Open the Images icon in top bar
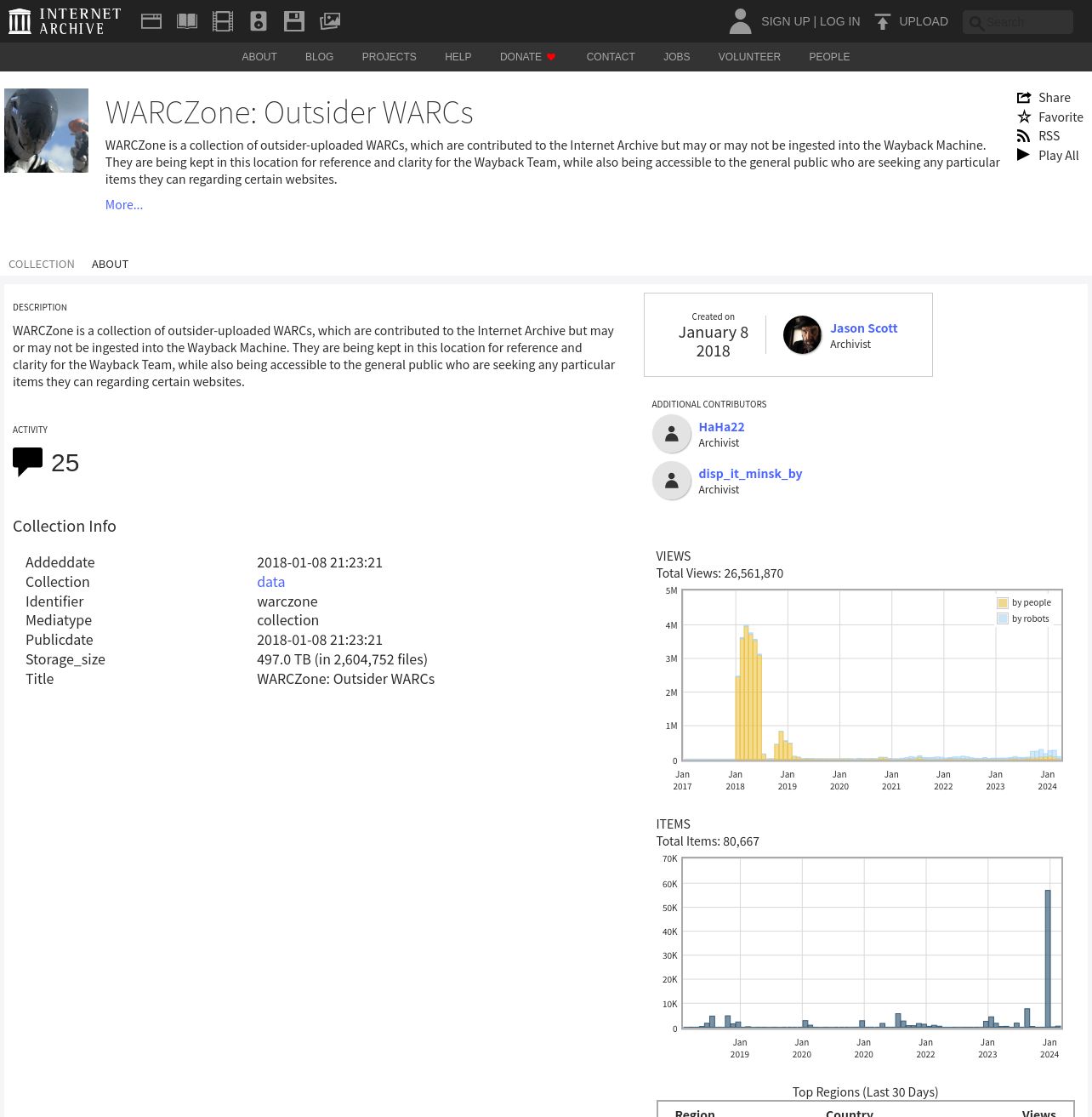This screenshot has height=1117, width=1092. [330, 21]
